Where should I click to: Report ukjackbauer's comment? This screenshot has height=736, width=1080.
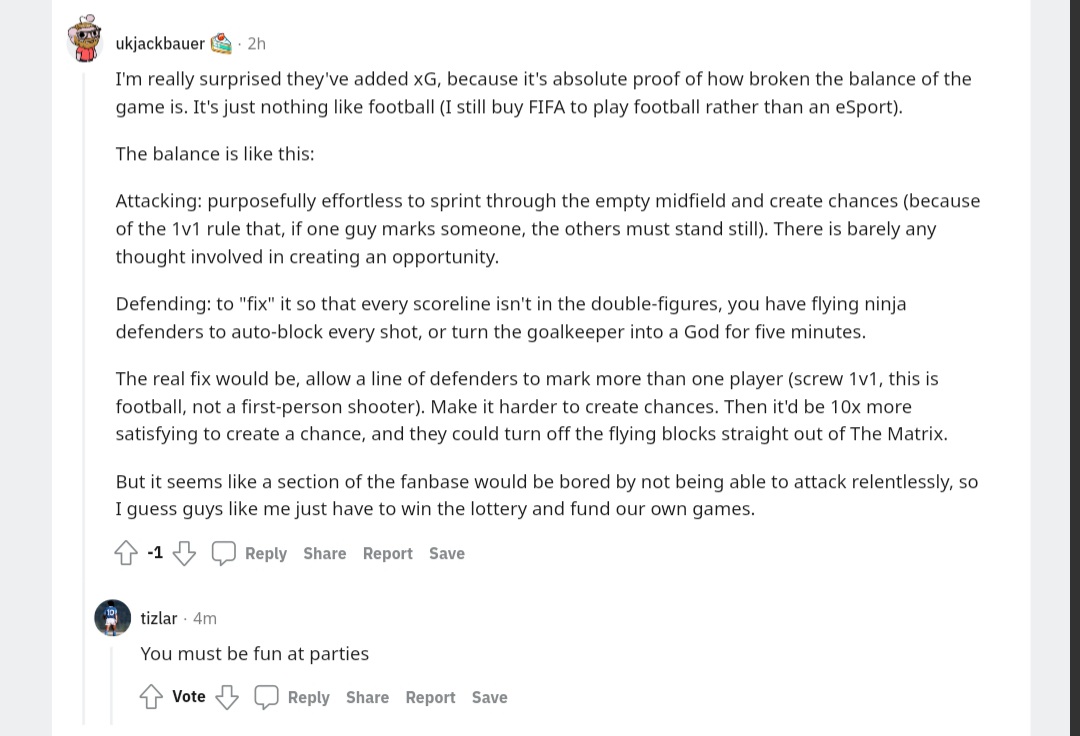[x=387, y=553]
